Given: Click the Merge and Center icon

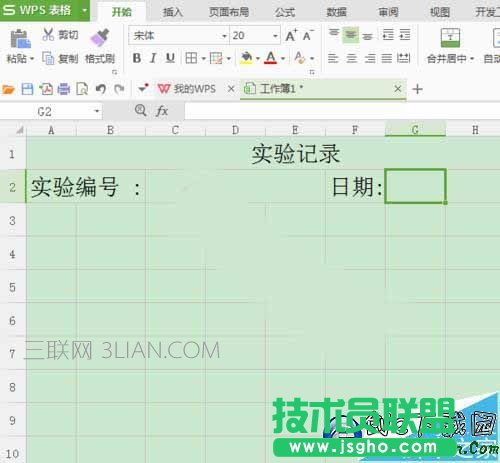Looking at the screenshot, I should pos(450,37).
